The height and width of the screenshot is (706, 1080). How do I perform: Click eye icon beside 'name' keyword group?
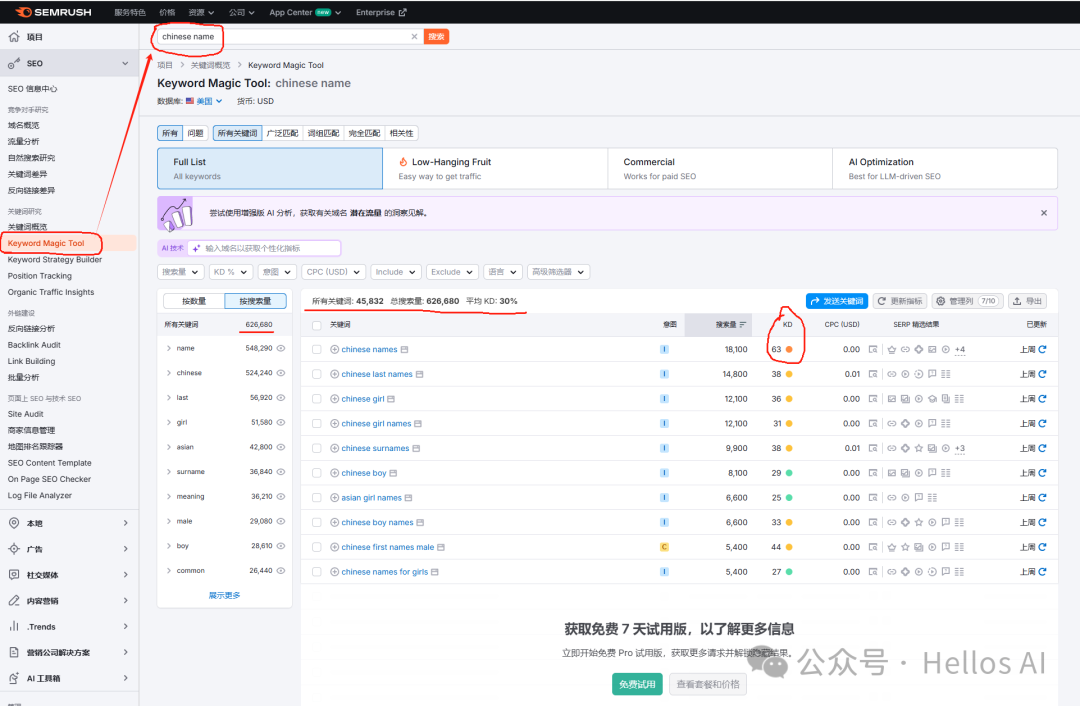point(281,348)
